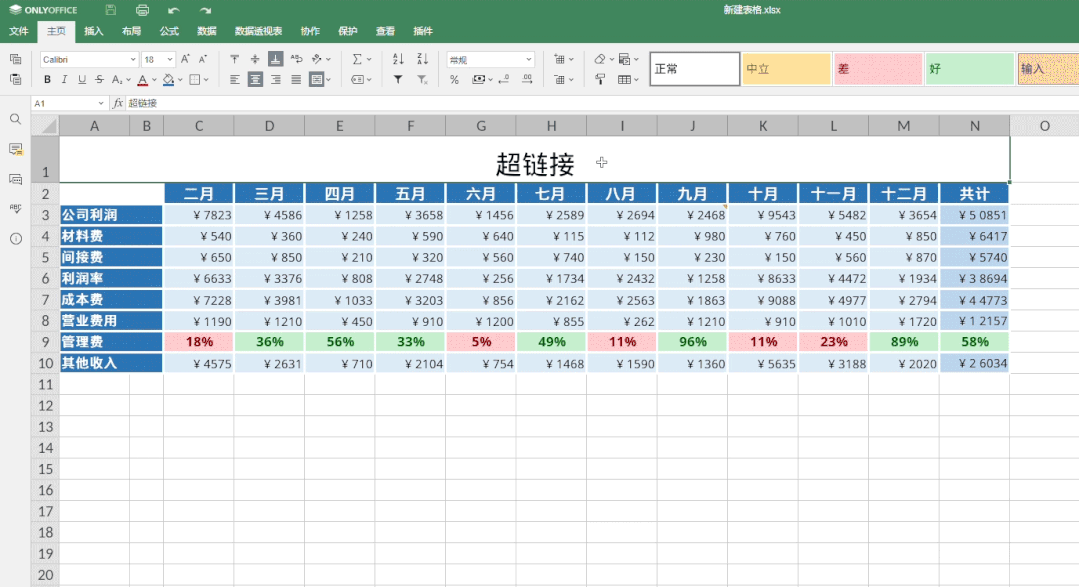Apply the 好 cell style
Image resolution: width=1079 pixels, height=587 pixels.
(x=969, y=69)
